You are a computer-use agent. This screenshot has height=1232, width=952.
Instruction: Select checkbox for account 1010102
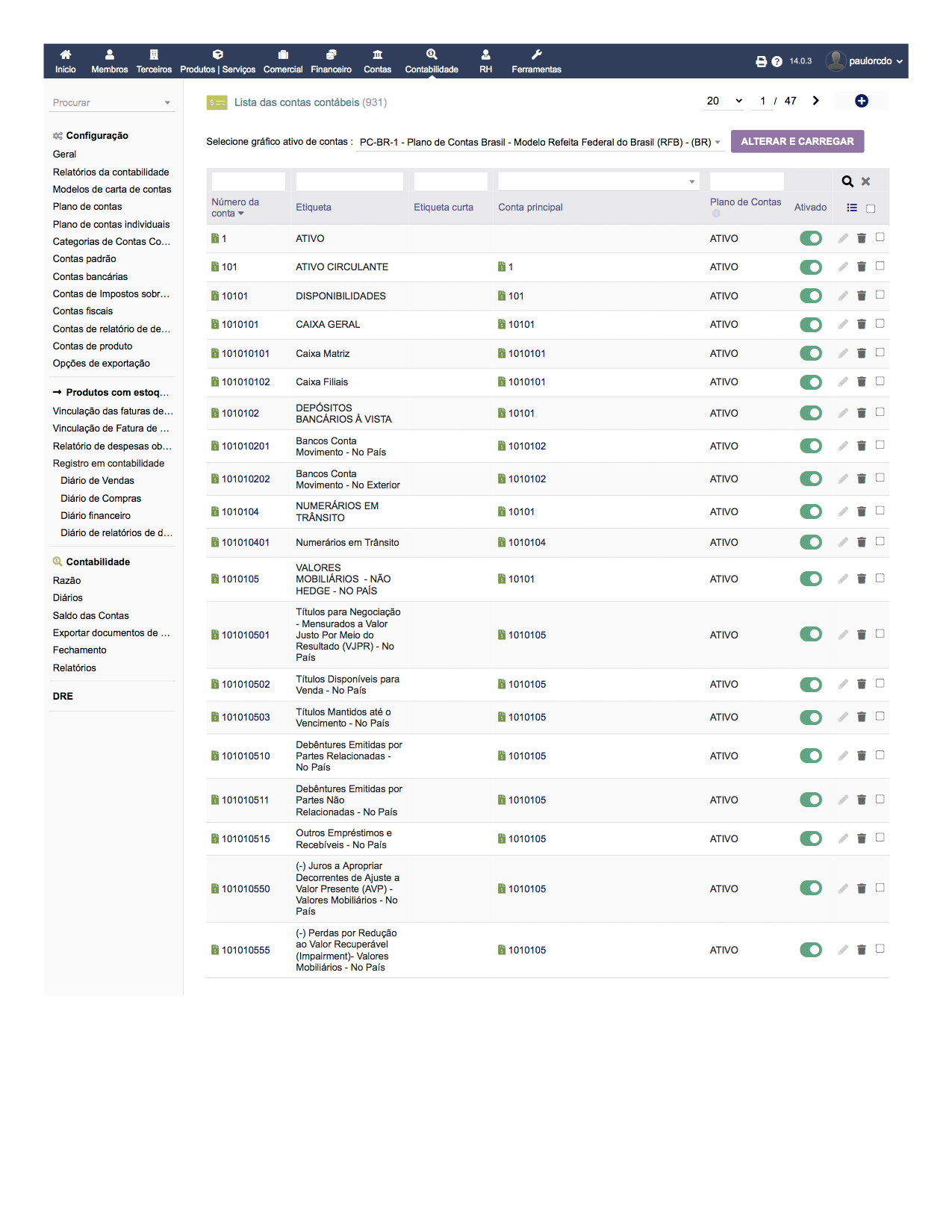[x=880, y=412]
